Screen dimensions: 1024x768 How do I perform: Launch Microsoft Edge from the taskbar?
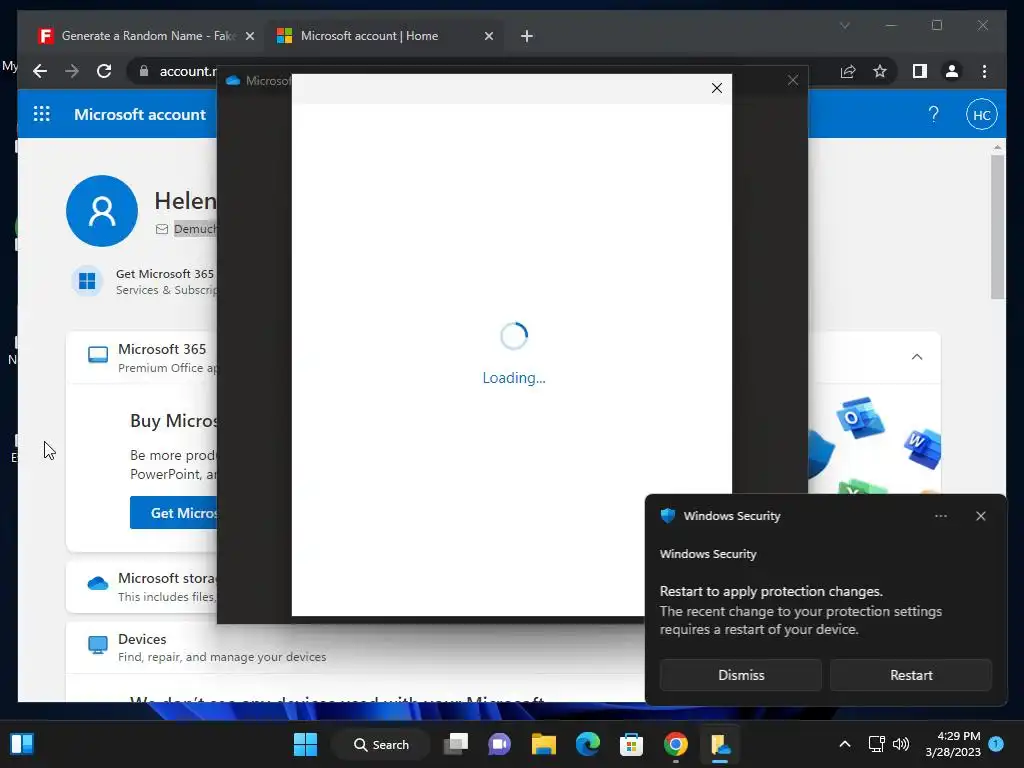(x=588, y=744)
